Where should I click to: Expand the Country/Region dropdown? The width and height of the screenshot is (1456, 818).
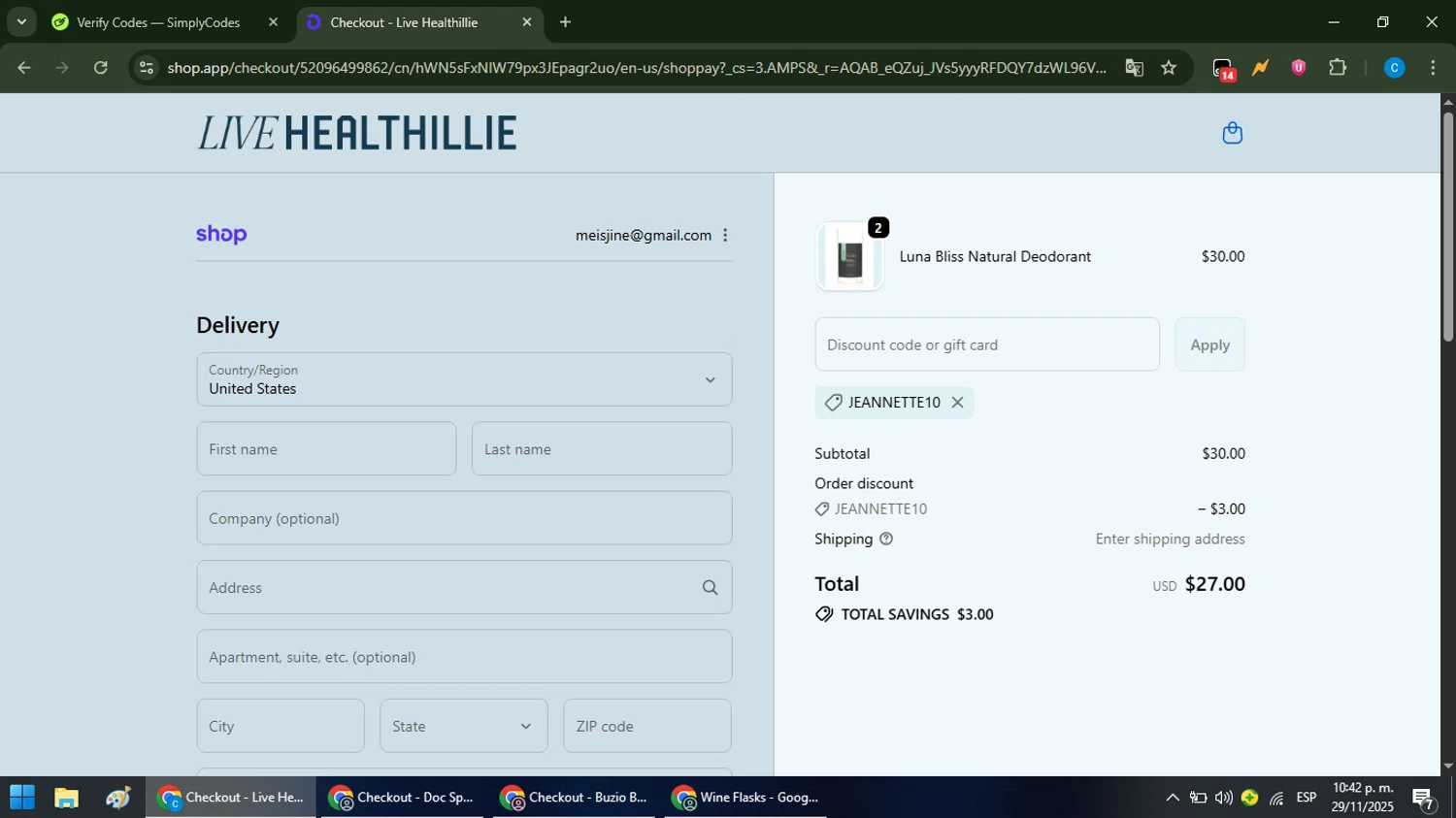pos(464,379)
